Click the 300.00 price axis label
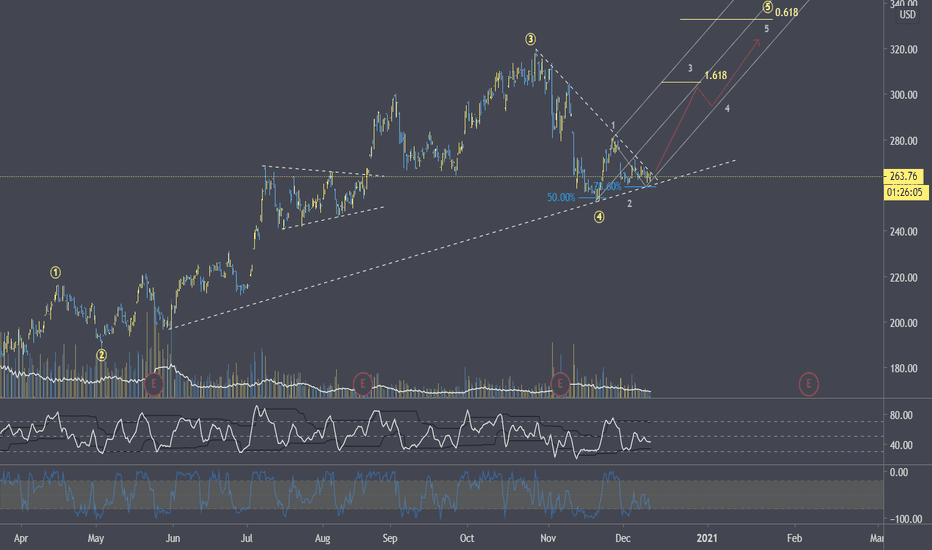This screenshot has width=932, height=550. tap(903, 95)
